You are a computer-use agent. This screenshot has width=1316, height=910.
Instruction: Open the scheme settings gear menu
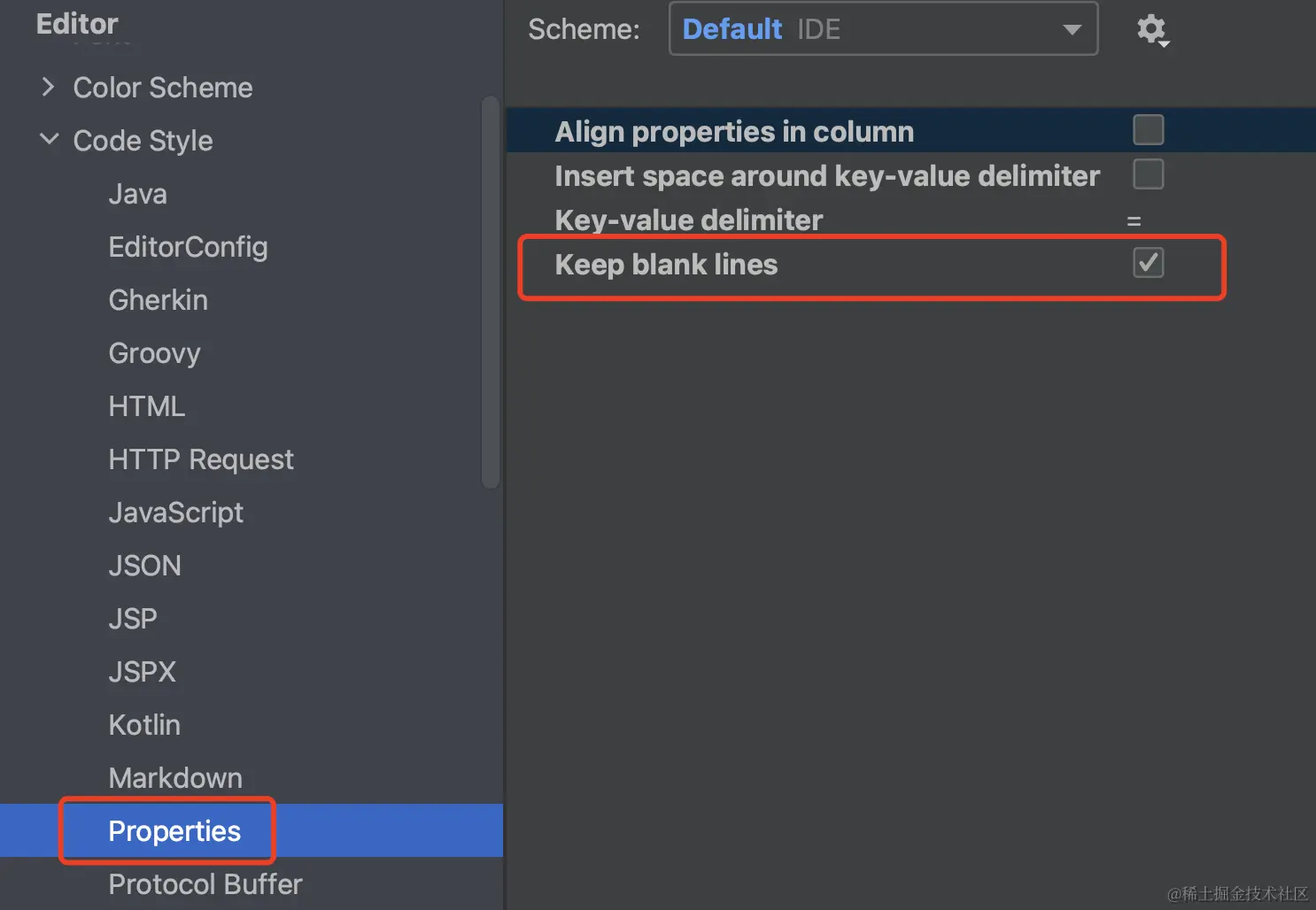[x=1151, y=30]
